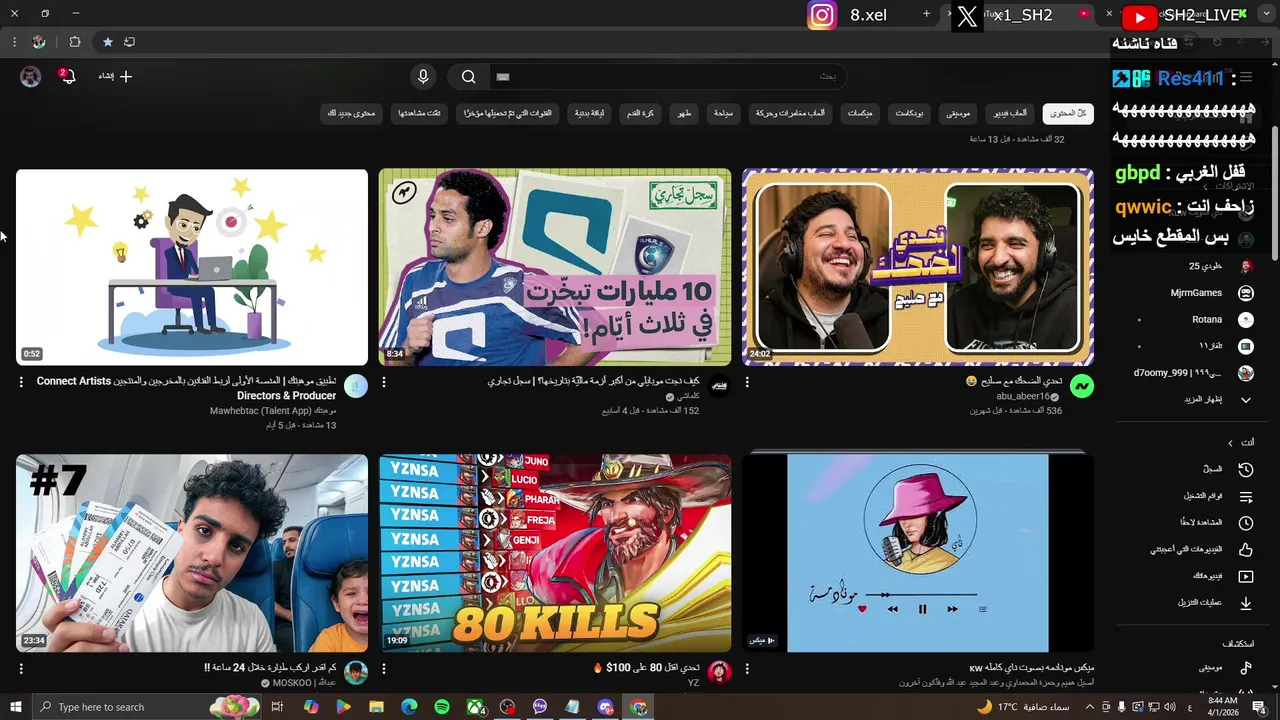
Task: Open the laughing challenge video thumbnail
Action: click(x=918, y=267)
